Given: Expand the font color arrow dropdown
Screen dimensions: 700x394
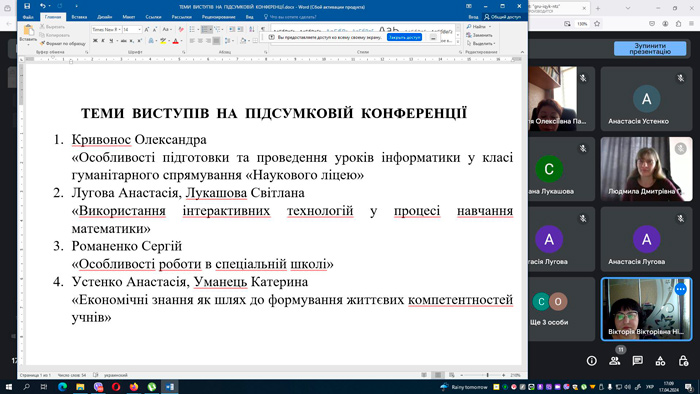Looking at the screenshot, I should point(181,41).
